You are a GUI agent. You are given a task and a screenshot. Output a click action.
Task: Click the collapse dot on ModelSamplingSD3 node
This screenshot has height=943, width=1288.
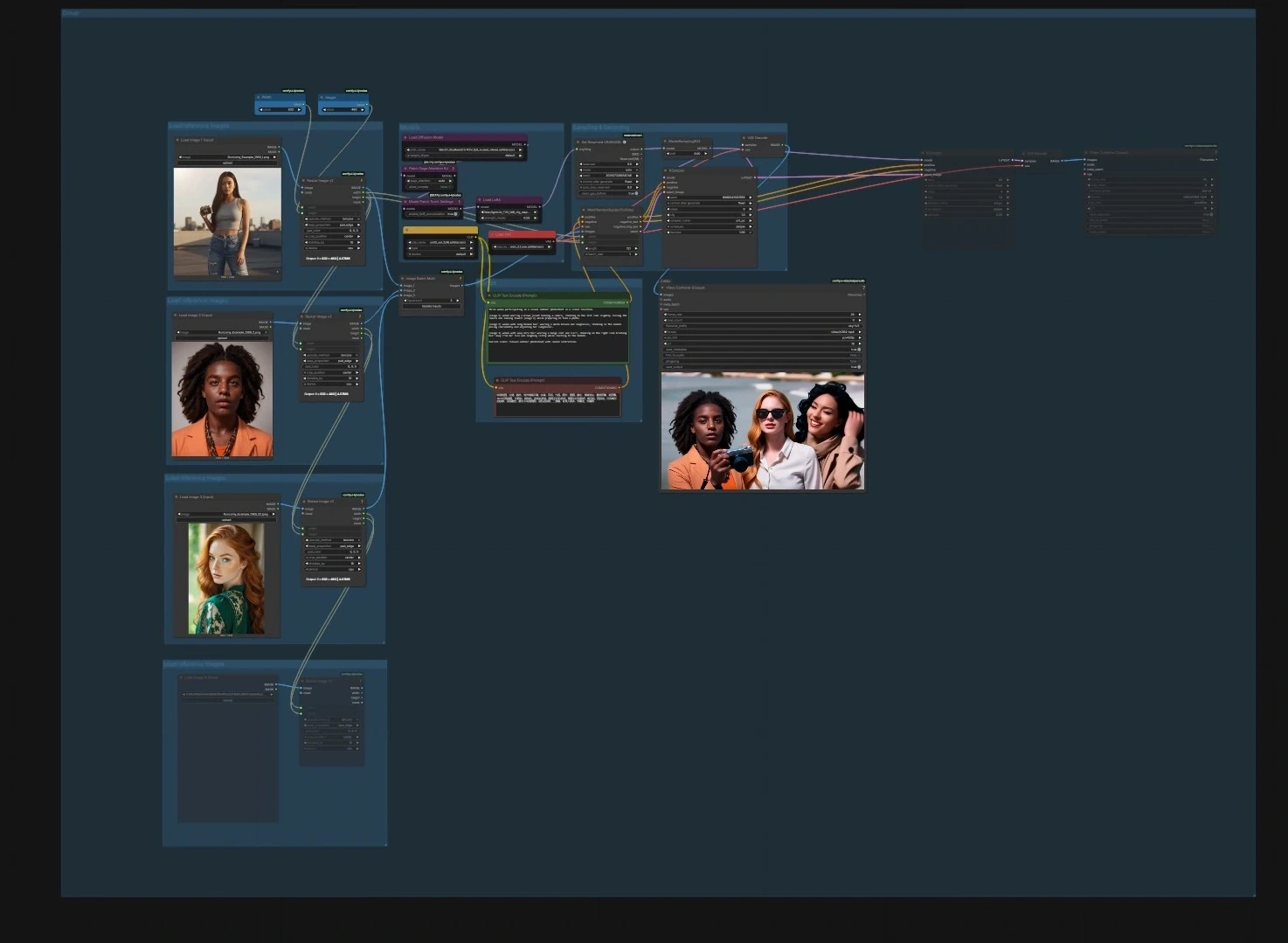coord(665,142)
